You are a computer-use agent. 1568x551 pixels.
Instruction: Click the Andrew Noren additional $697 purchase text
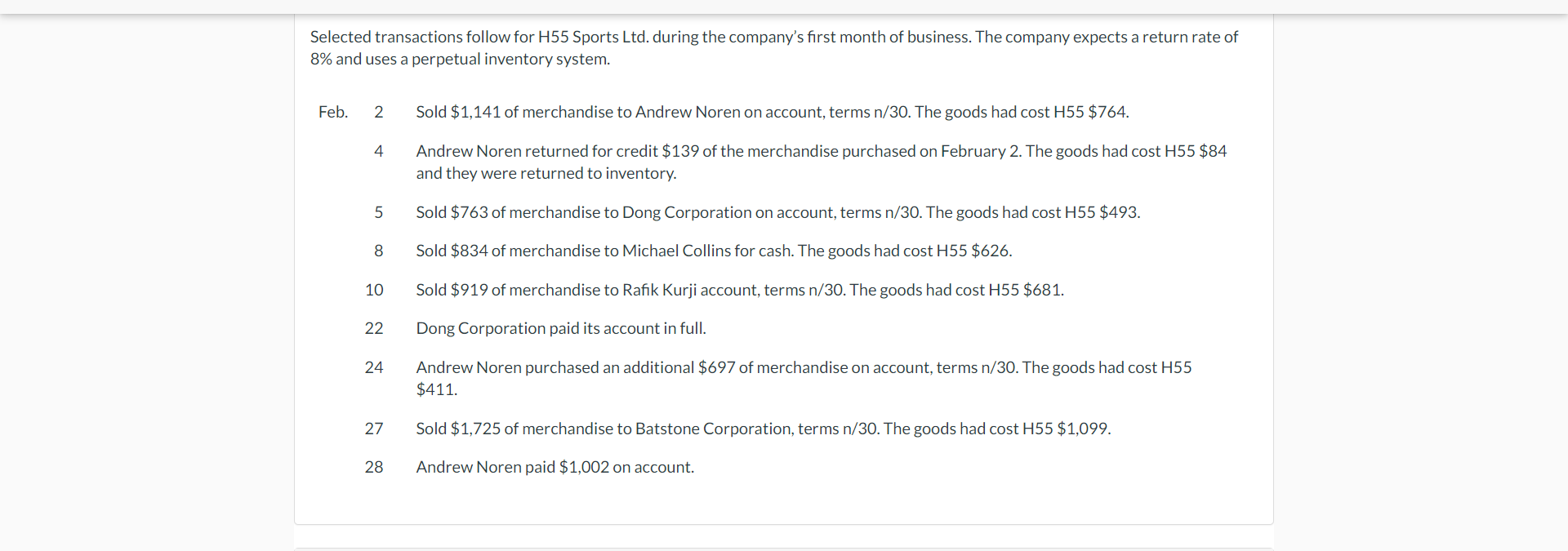coord(804,378)
